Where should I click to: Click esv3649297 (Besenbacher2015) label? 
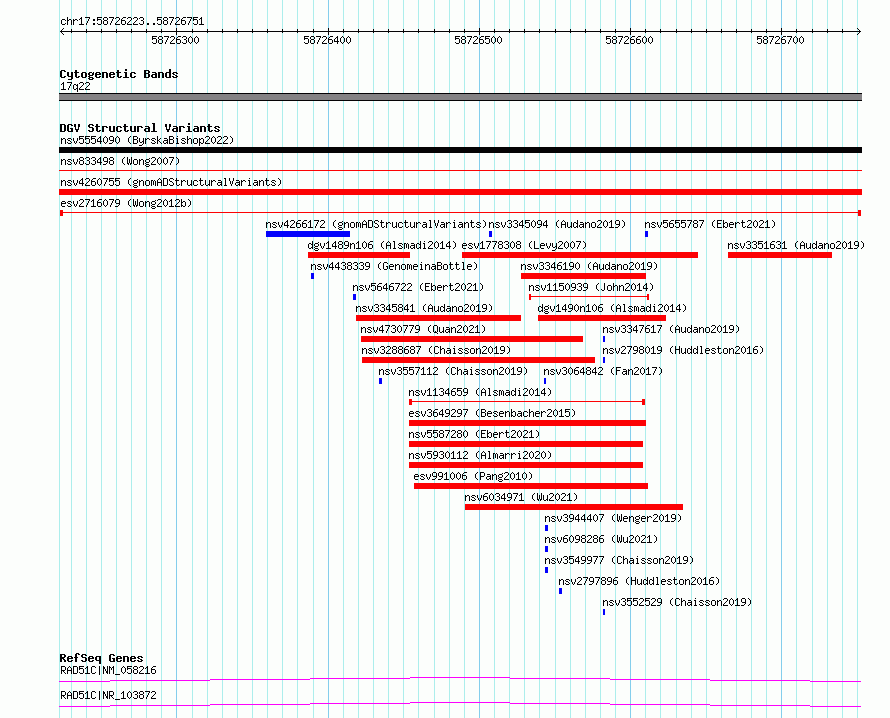pyautogui.click(x=492, y=413)
